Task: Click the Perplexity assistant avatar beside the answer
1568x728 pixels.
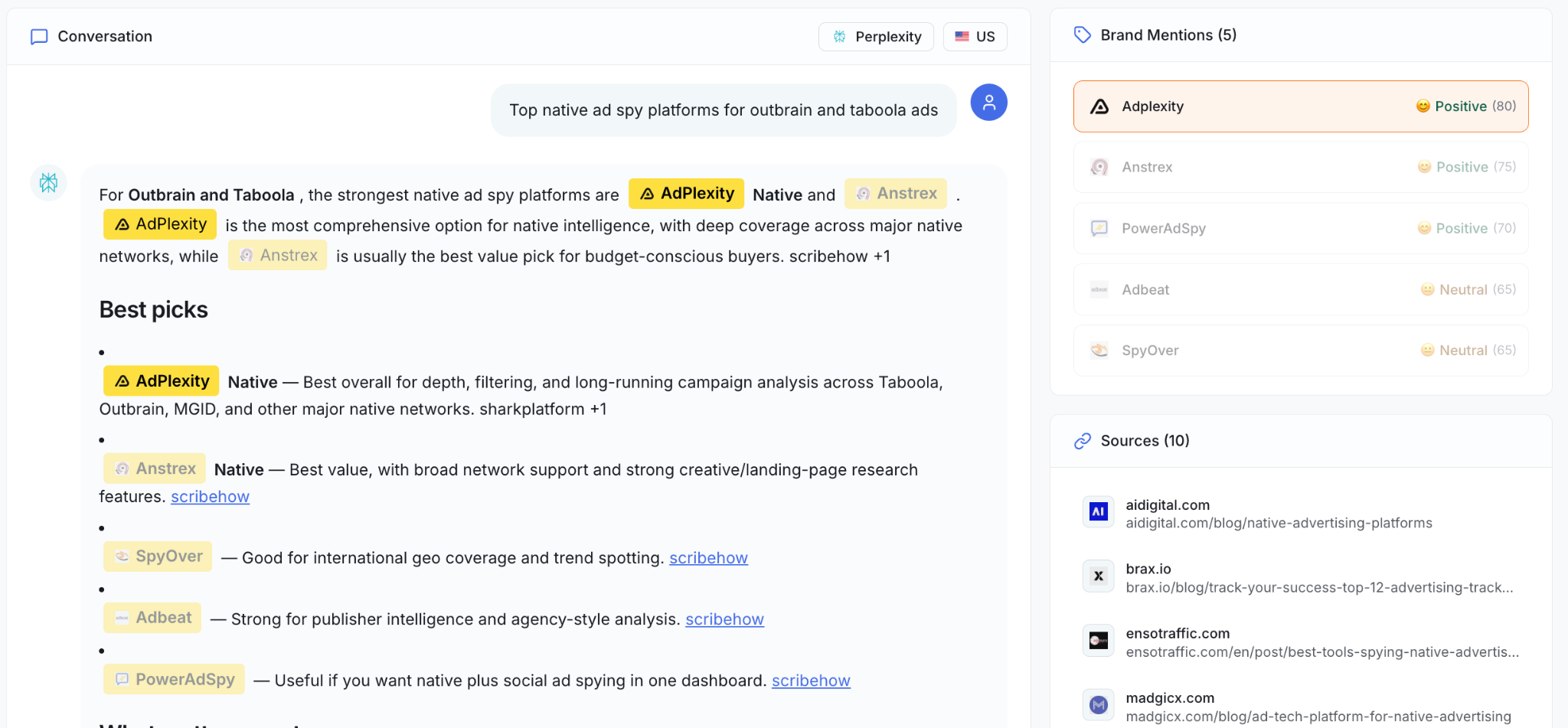Action: pos(49,183)
